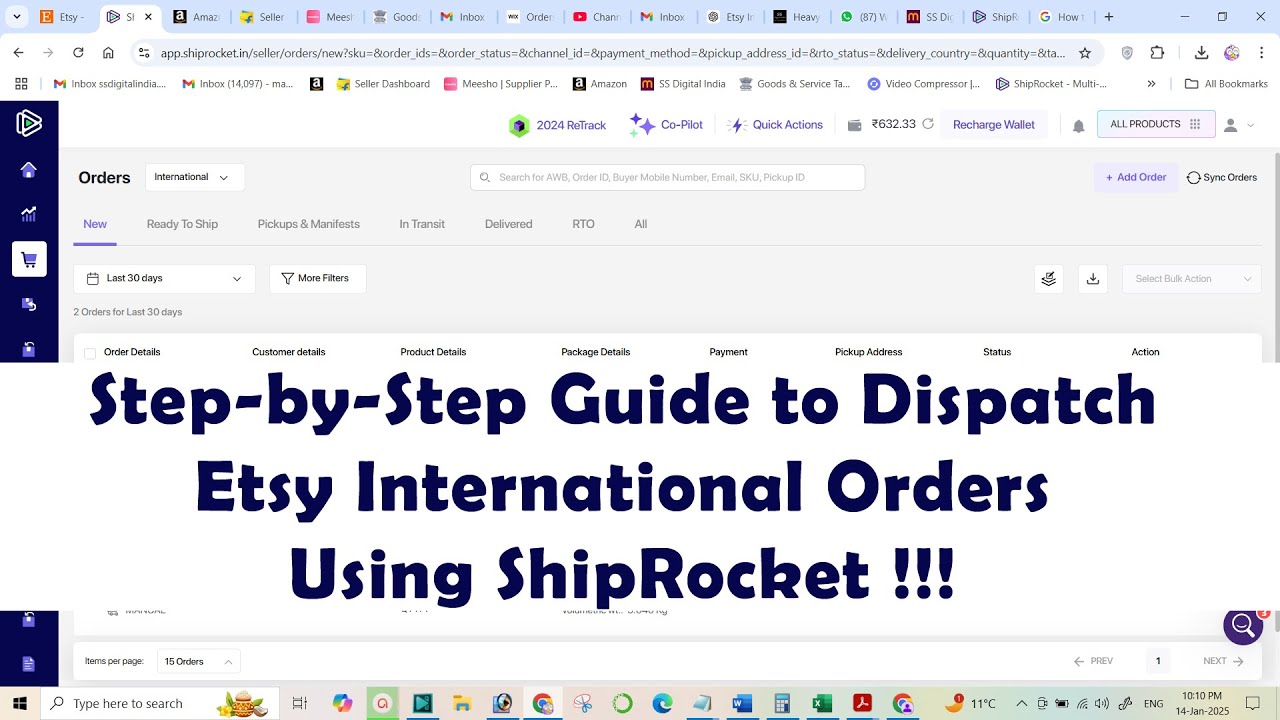Focus the AWB / Order ID search field
1280x720 pixels.
click(667, 177)
